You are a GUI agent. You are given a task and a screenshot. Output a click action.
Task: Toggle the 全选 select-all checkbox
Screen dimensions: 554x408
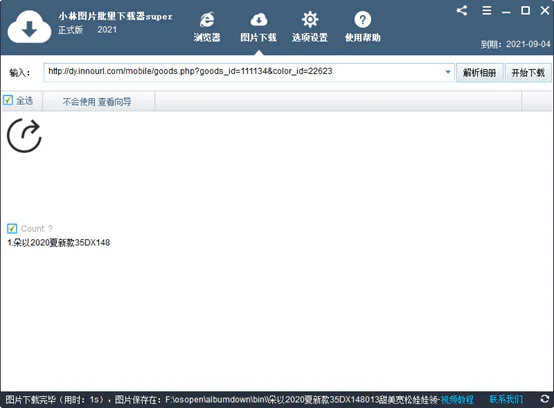click(8, 100)
